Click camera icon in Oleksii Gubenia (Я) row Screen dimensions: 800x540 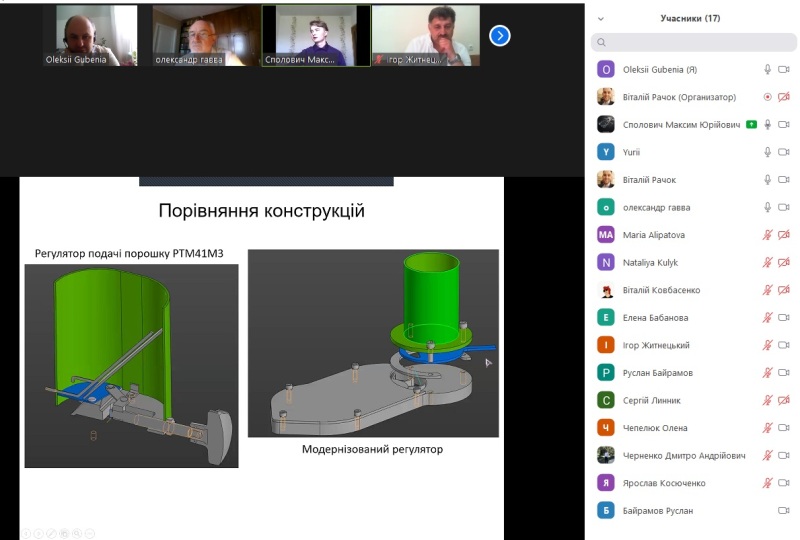point(784,69)
